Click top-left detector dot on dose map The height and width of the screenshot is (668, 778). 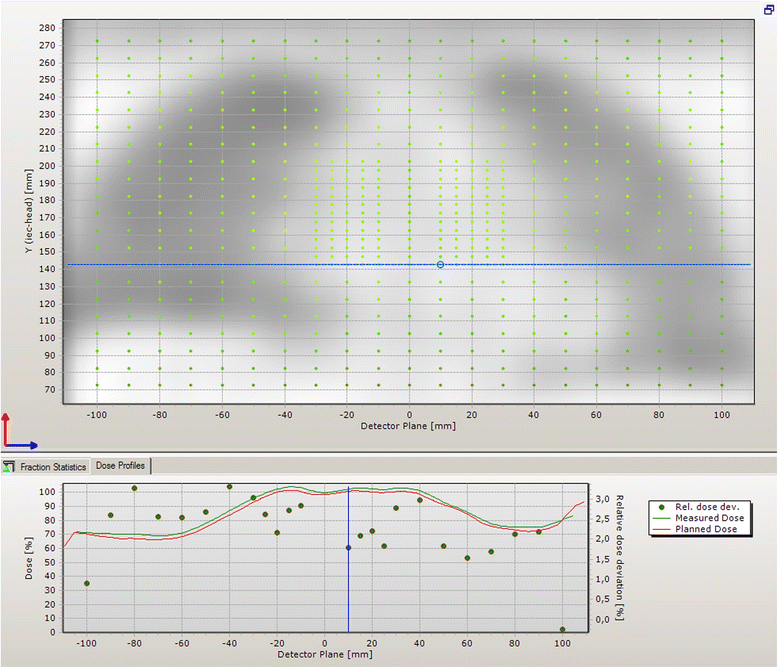[97, 41]
